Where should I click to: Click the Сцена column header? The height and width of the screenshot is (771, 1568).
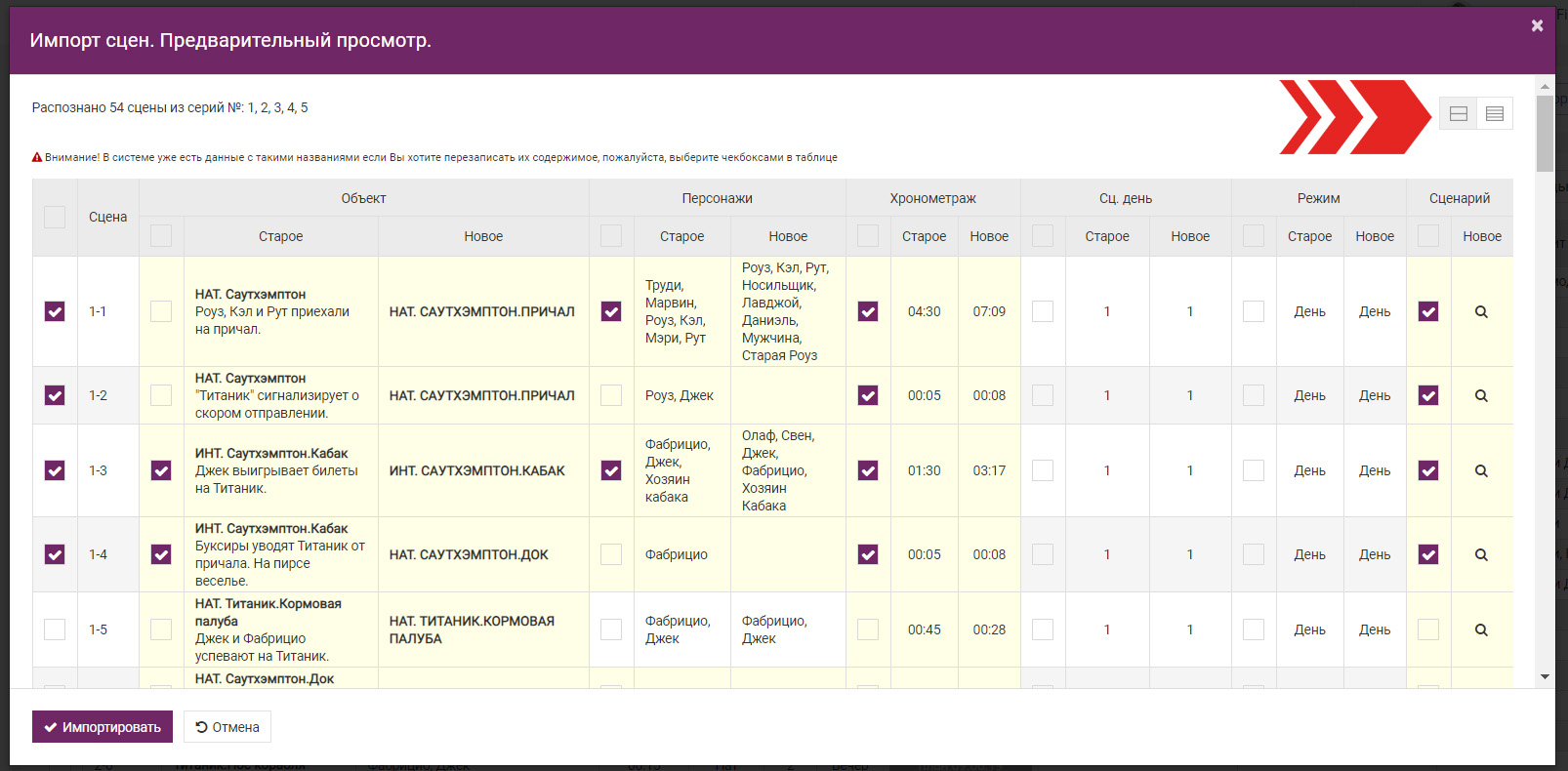[x=108, y=217]
